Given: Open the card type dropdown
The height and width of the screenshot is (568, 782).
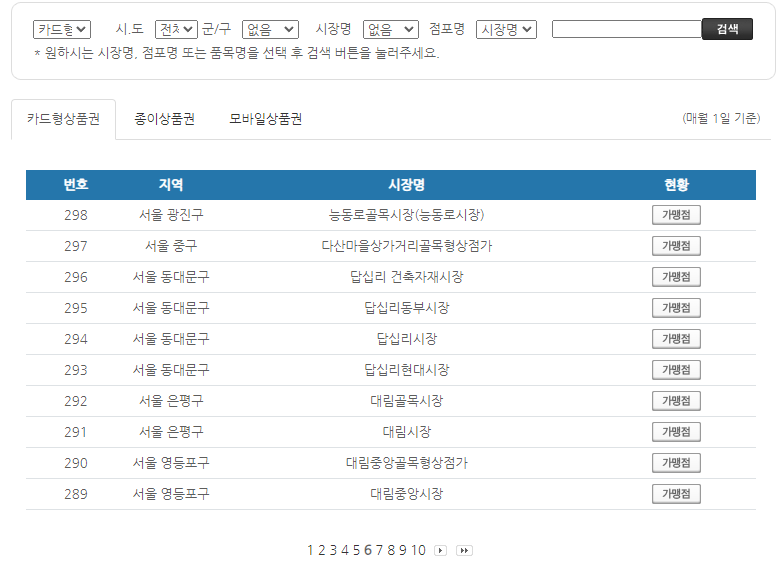Looking at the screenshot, I should [x=62, y=29].
